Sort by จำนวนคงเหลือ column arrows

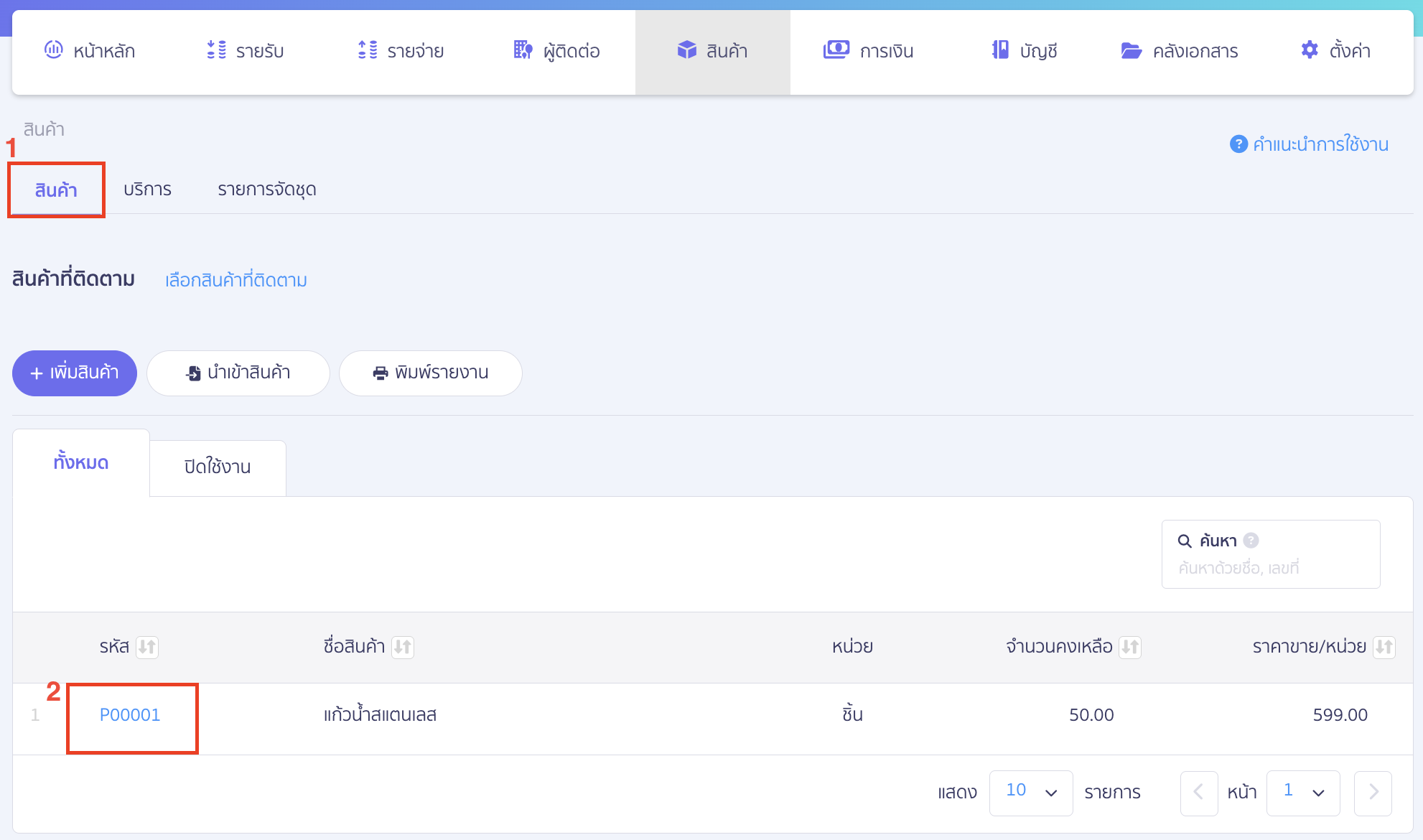1130,647
